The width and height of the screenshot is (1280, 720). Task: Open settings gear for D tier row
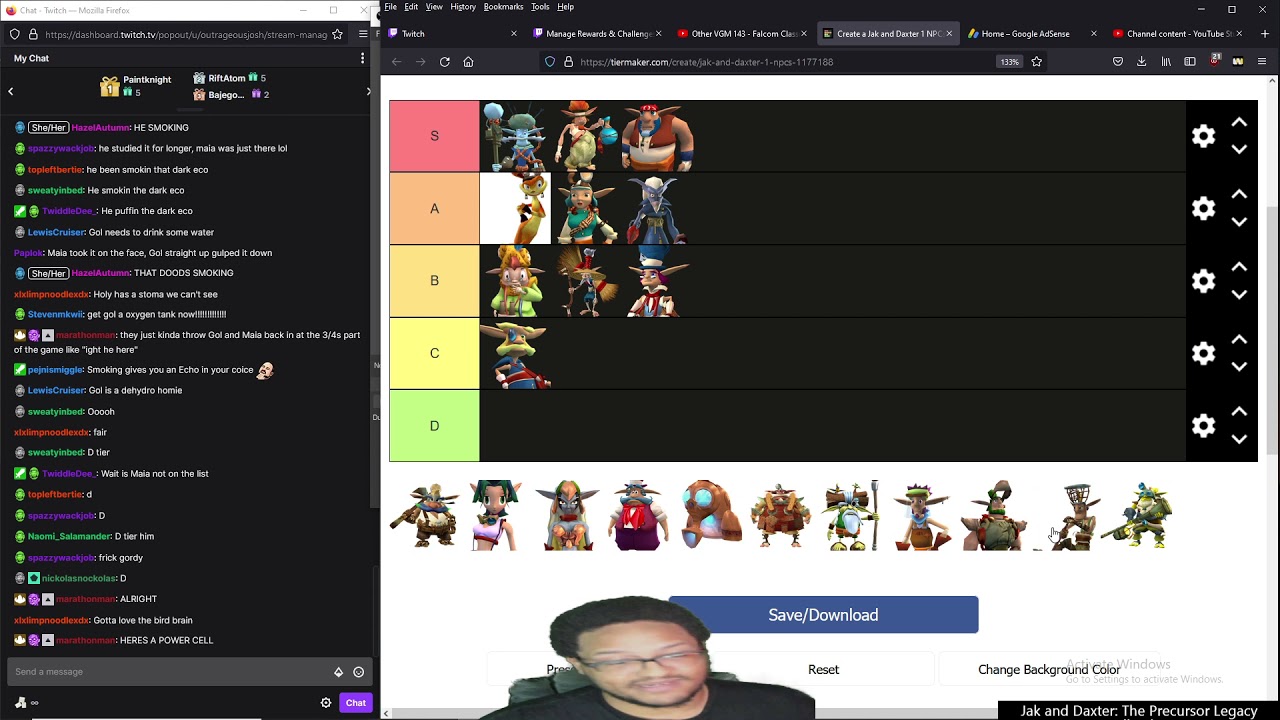tap(1203, 426)
